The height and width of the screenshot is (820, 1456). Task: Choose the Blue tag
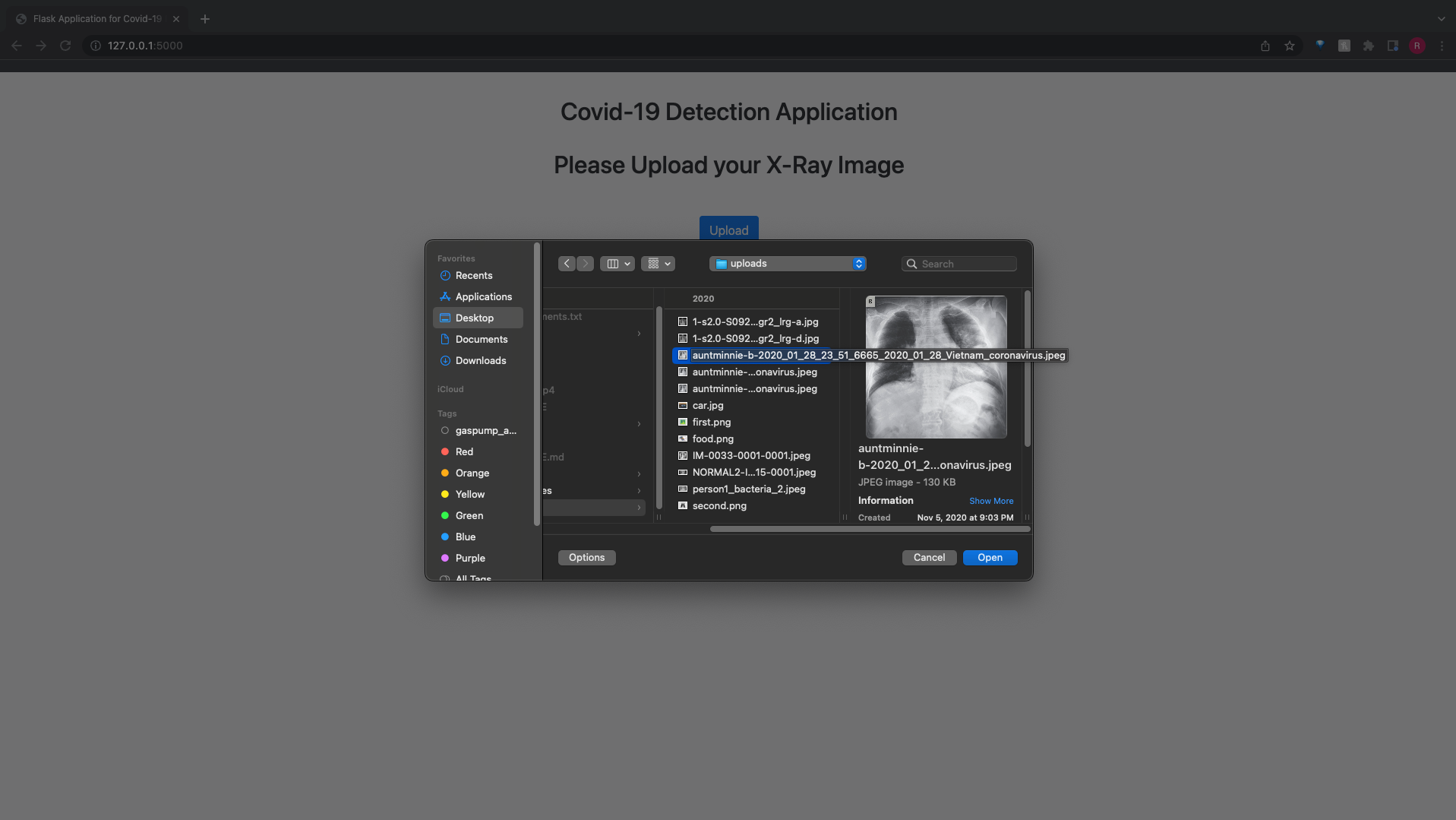click(478, 537)
